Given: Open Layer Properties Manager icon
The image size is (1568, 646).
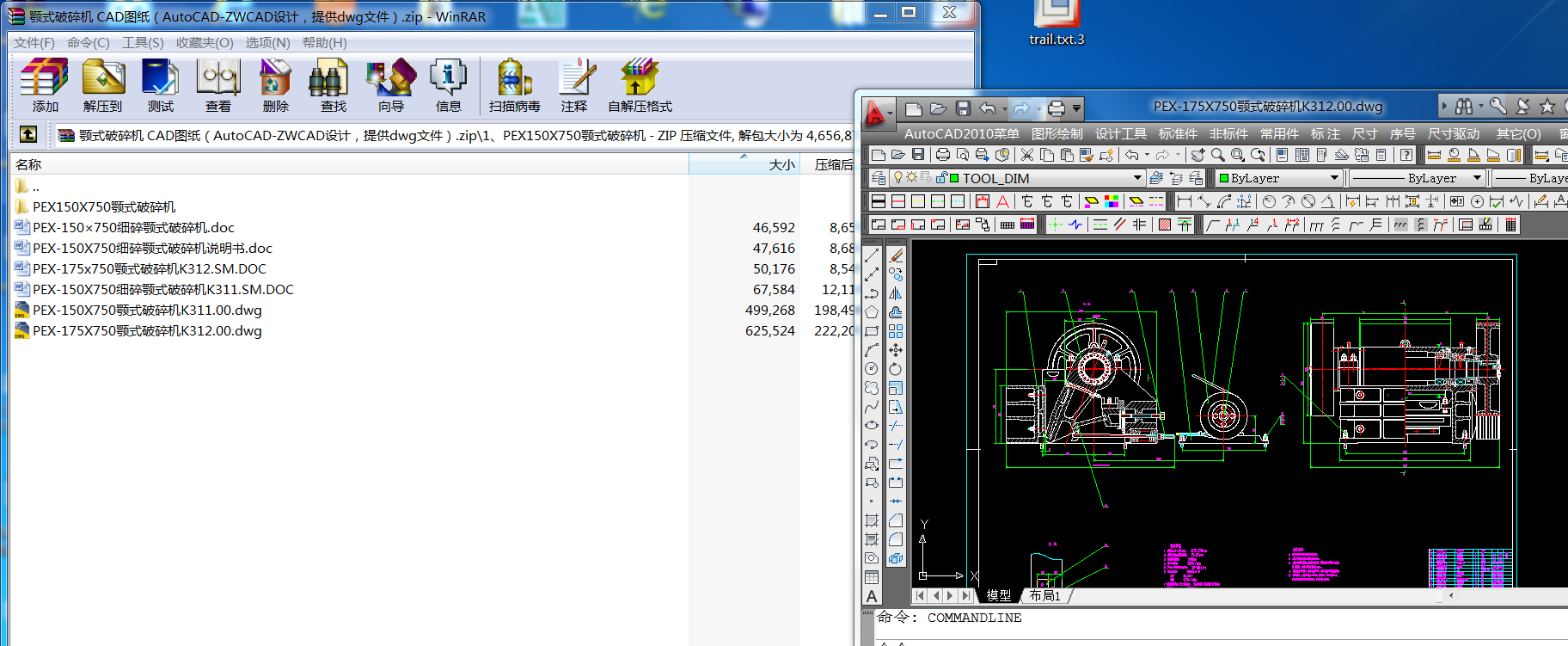Looking at the screenshot, I should coord(879,178).
